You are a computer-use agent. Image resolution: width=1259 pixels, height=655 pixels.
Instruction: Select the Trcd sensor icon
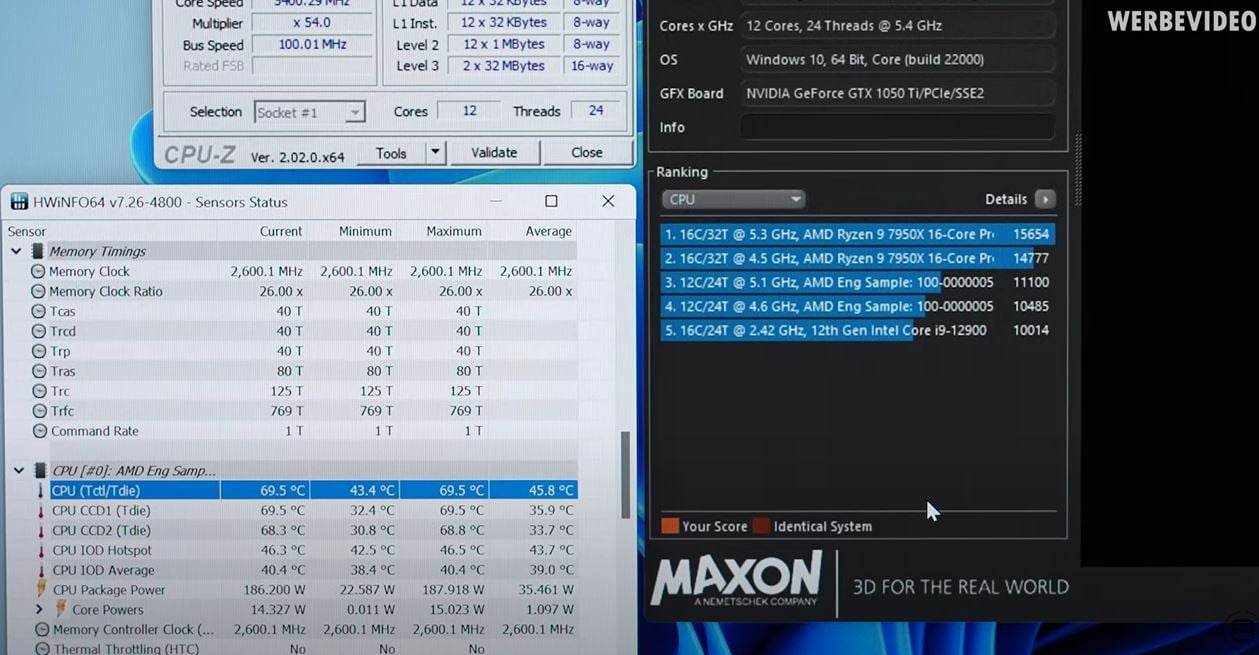(39, 331)
